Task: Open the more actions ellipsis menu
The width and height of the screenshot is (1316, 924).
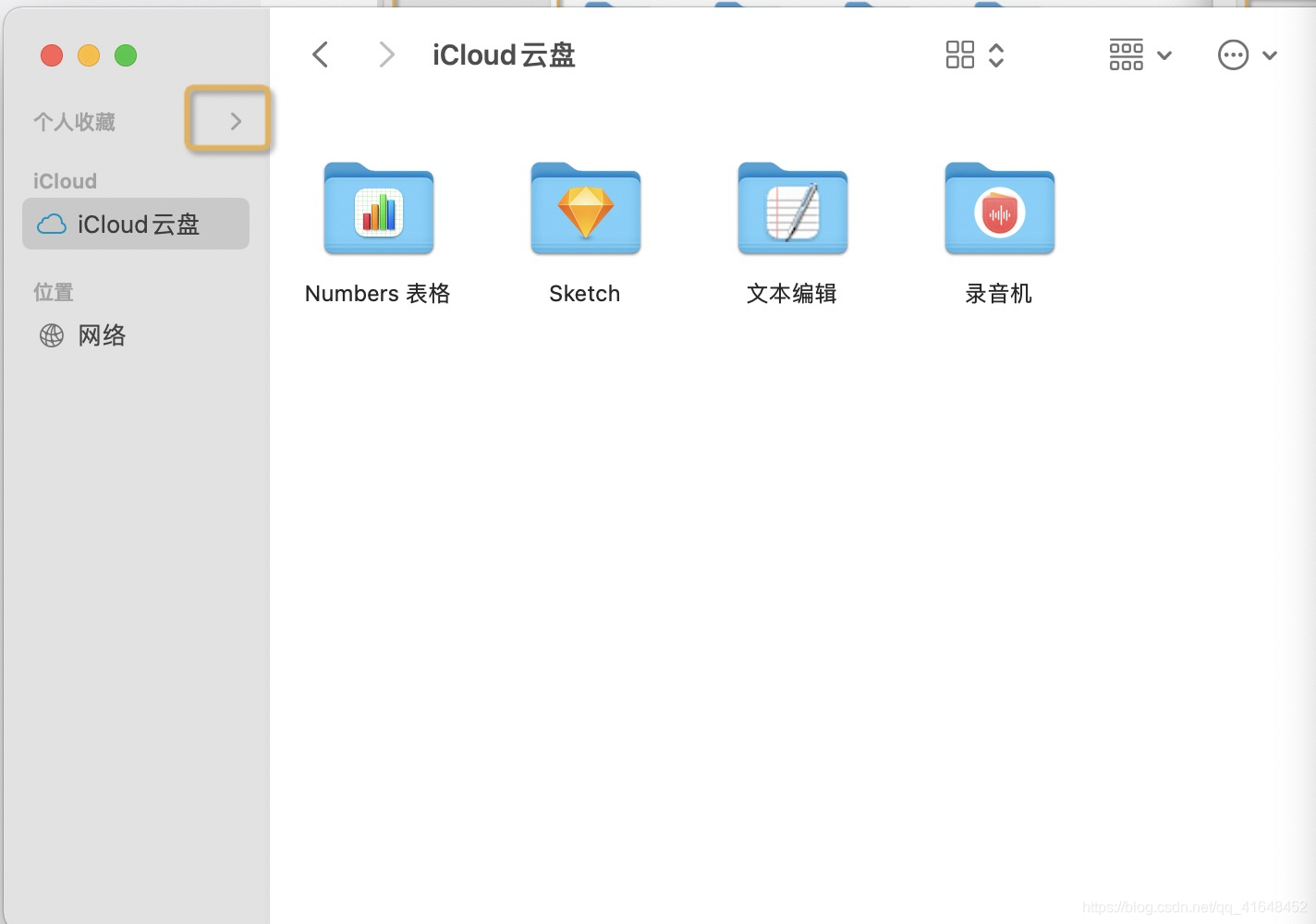Action: click(1248, 55)
